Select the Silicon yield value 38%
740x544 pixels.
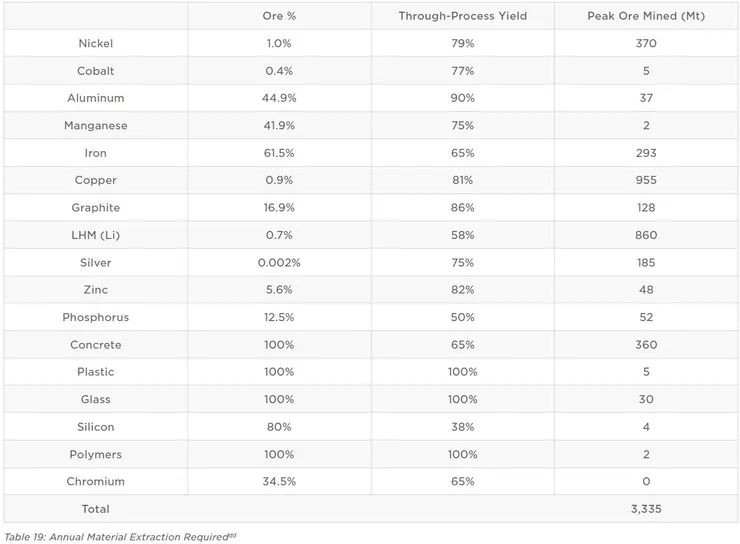[462, 427]
